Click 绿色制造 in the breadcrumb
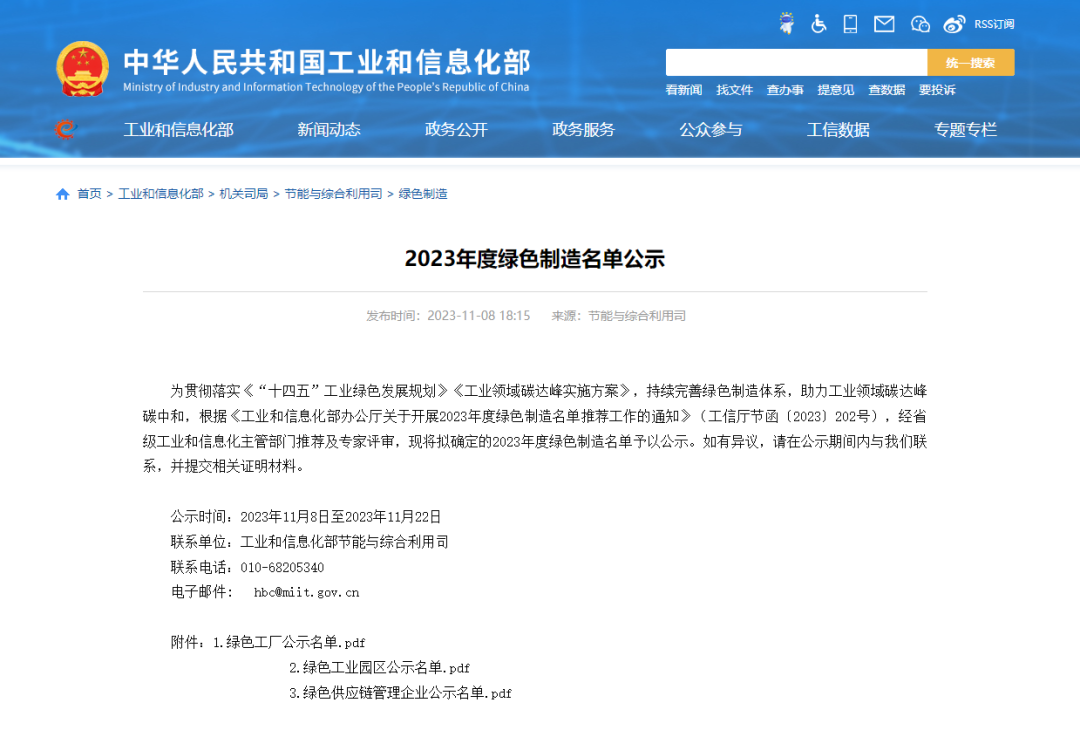 [x=423, y=194]
